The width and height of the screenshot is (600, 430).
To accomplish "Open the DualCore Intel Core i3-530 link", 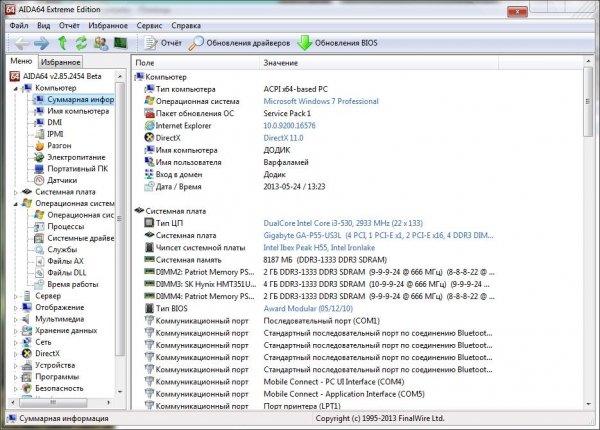I will 343,223.
